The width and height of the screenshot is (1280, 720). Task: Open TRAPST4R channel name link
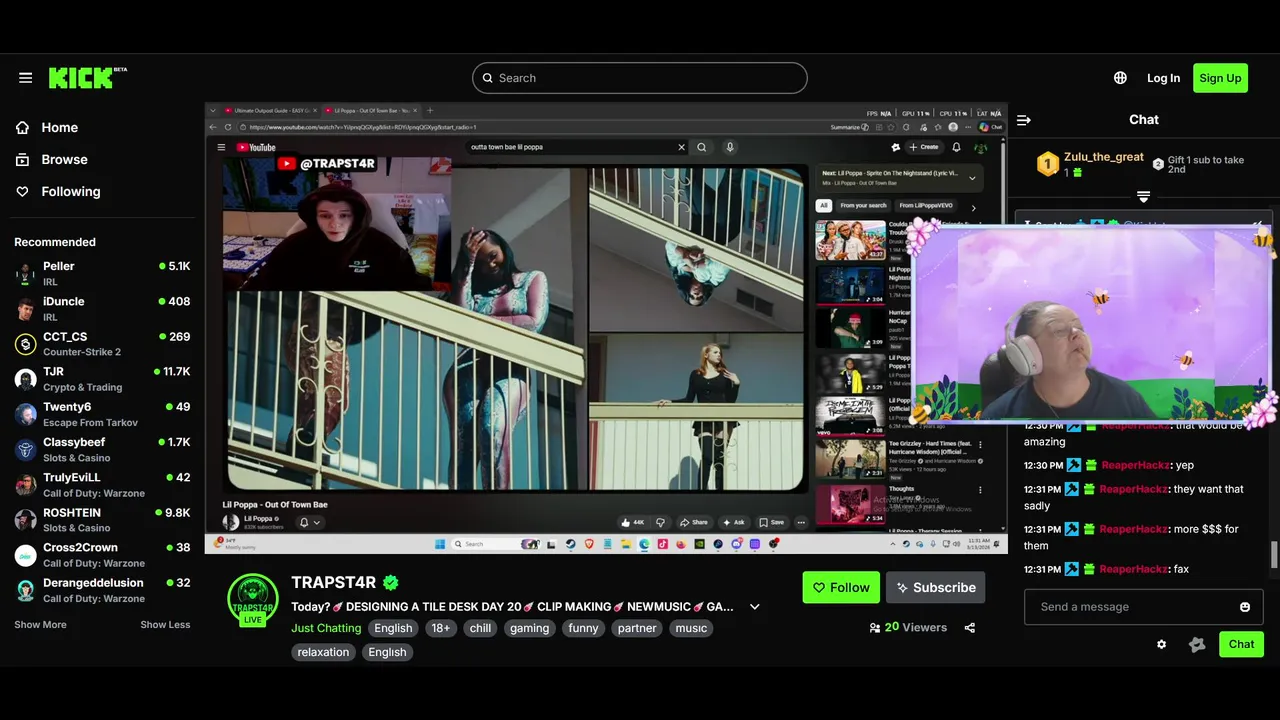pyautogui.click(x=334, y=583)
